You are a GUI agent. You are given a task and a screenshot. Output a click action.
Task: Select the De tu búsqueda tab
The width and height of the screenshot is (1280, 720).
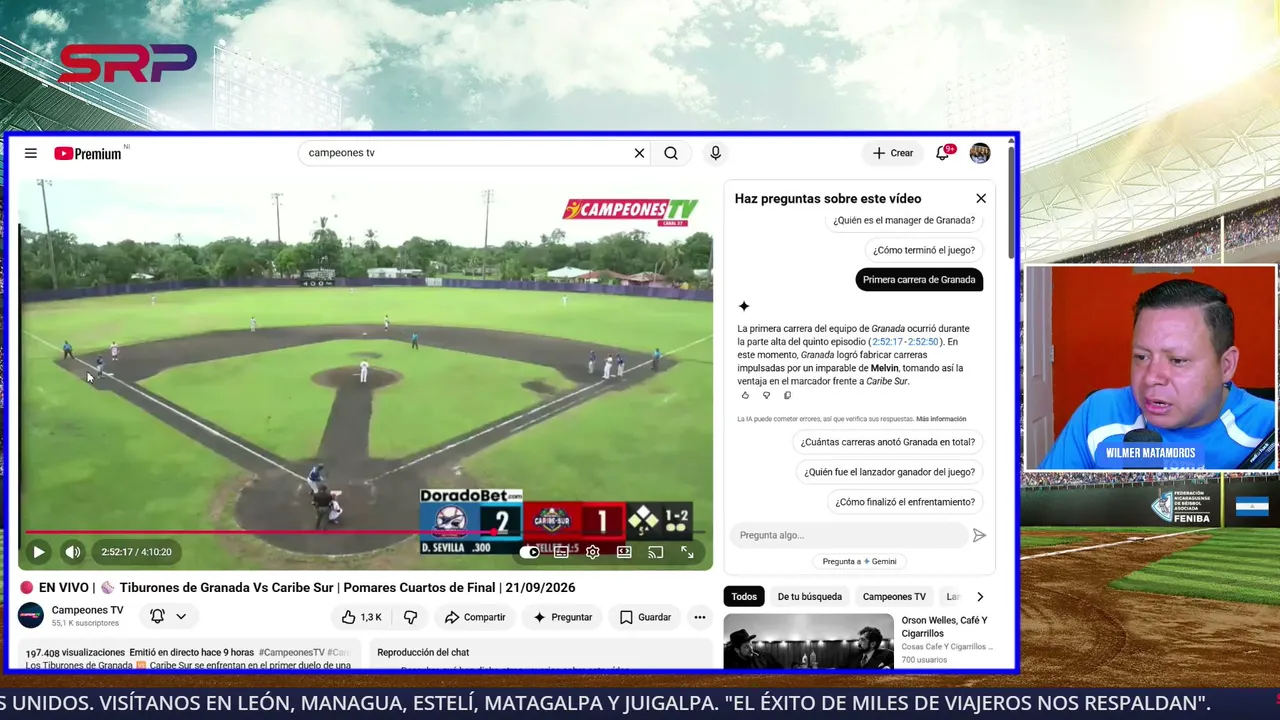coord(810,597)
